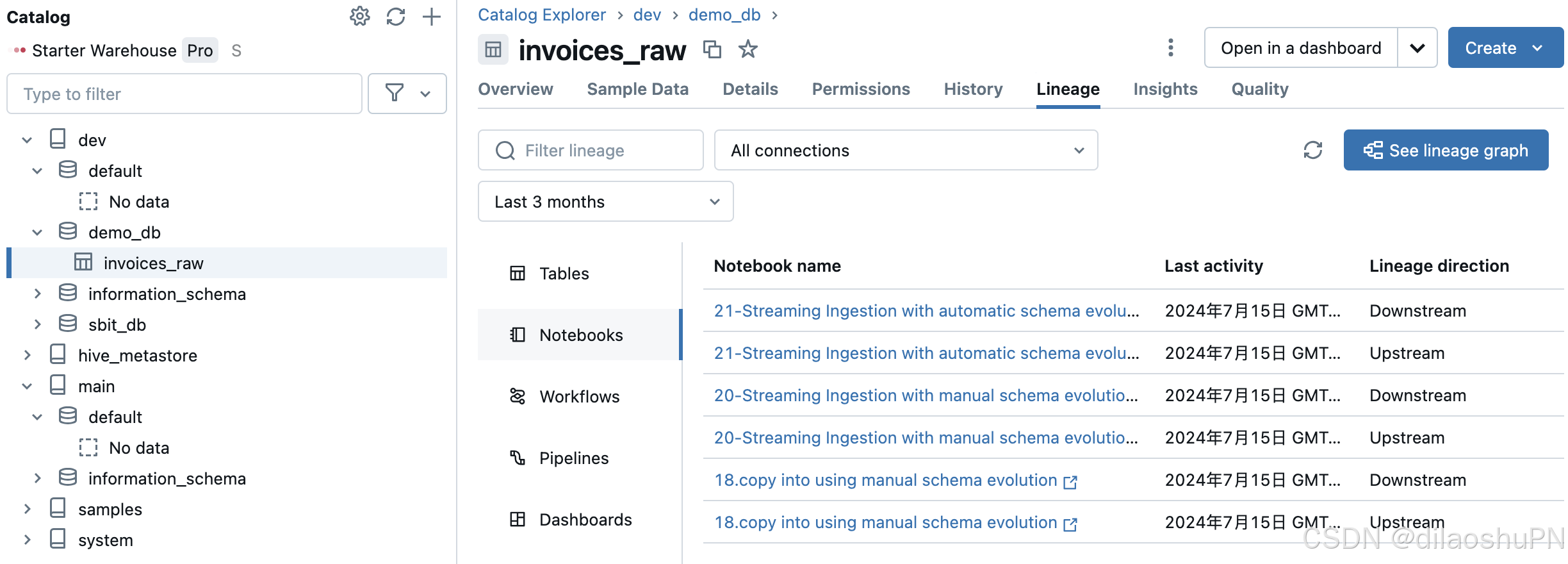
Task: Go to dev breadcrumb link
Action: (647, 15)
